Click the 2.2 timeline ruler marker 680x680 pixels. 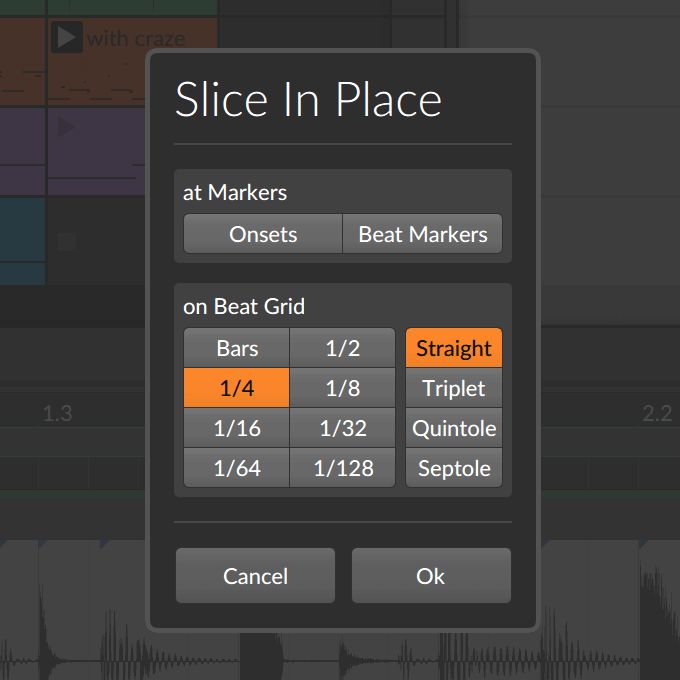[657, 413]
